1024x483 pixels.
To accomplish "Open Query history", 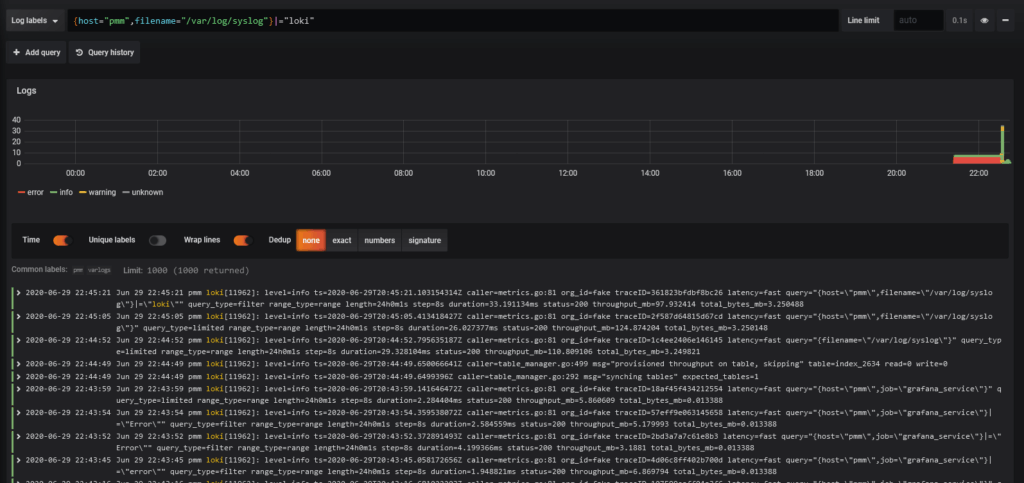I will tap(105, 52).
